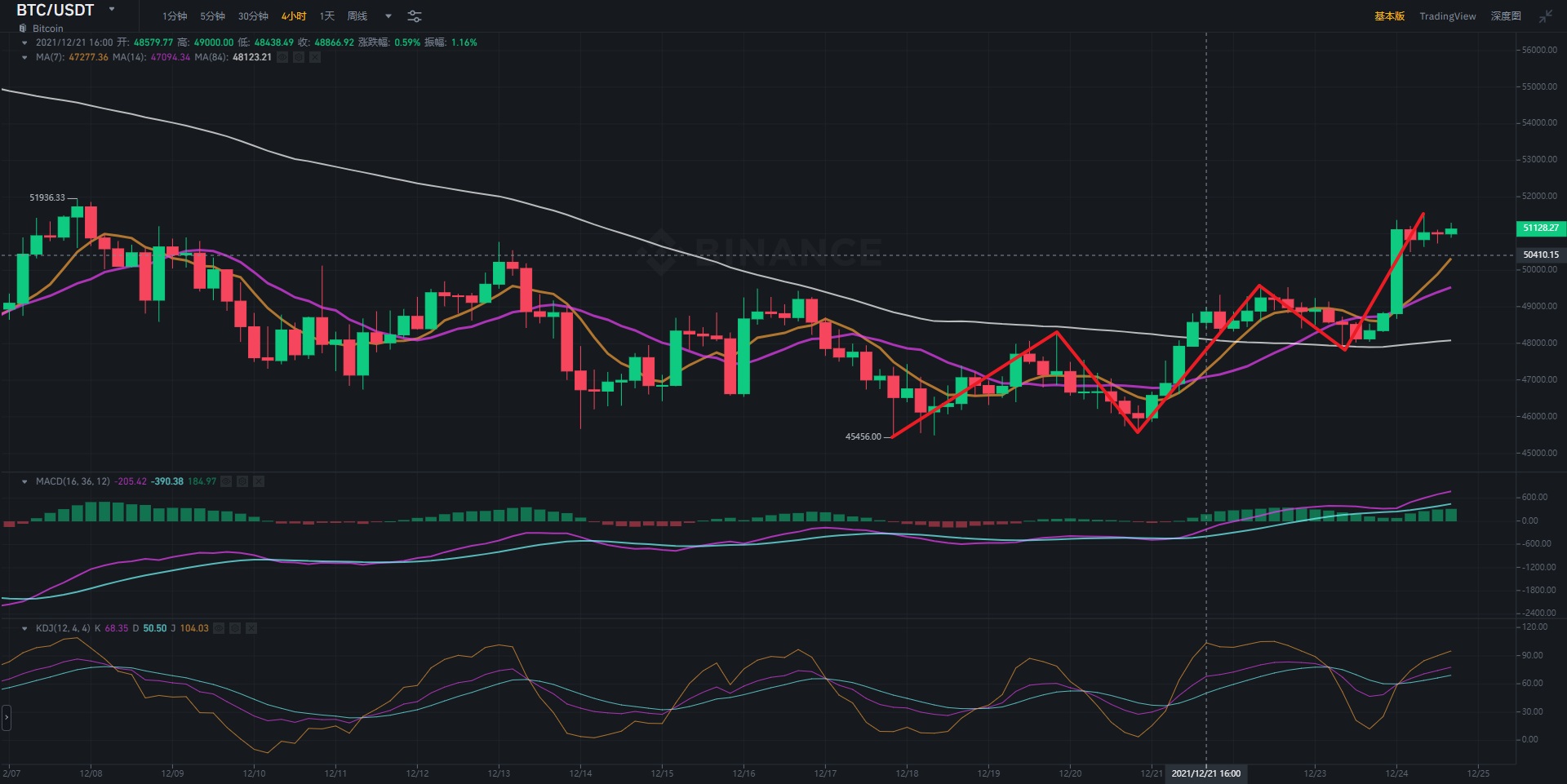Viewport: 1567px width, 784px height.
Task: Expand the left side panel arrow handle
Action: 7,718
